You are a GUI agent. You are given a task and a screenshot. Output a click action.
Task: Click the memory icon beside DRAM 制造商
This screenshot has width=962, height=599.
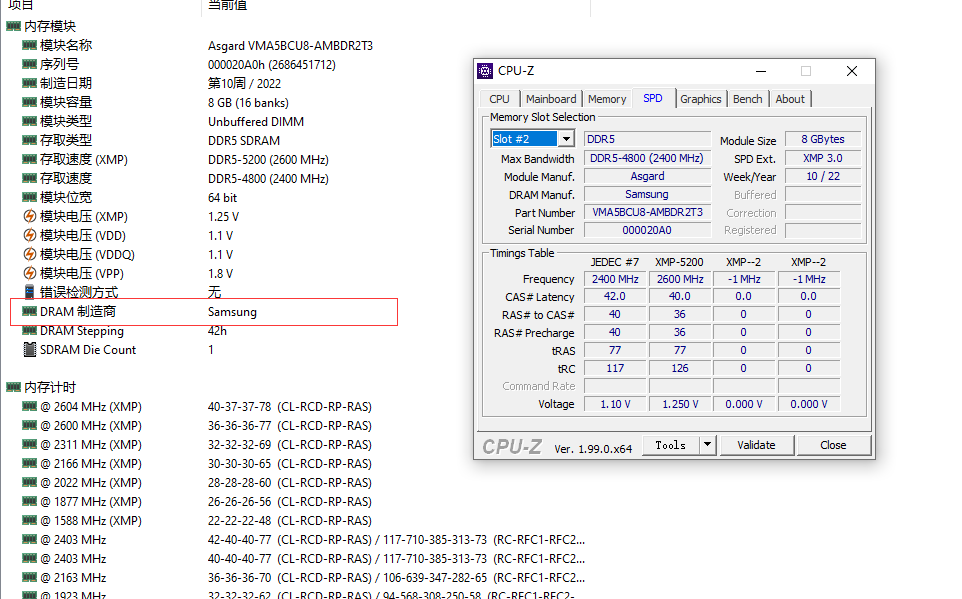[29, 311]
